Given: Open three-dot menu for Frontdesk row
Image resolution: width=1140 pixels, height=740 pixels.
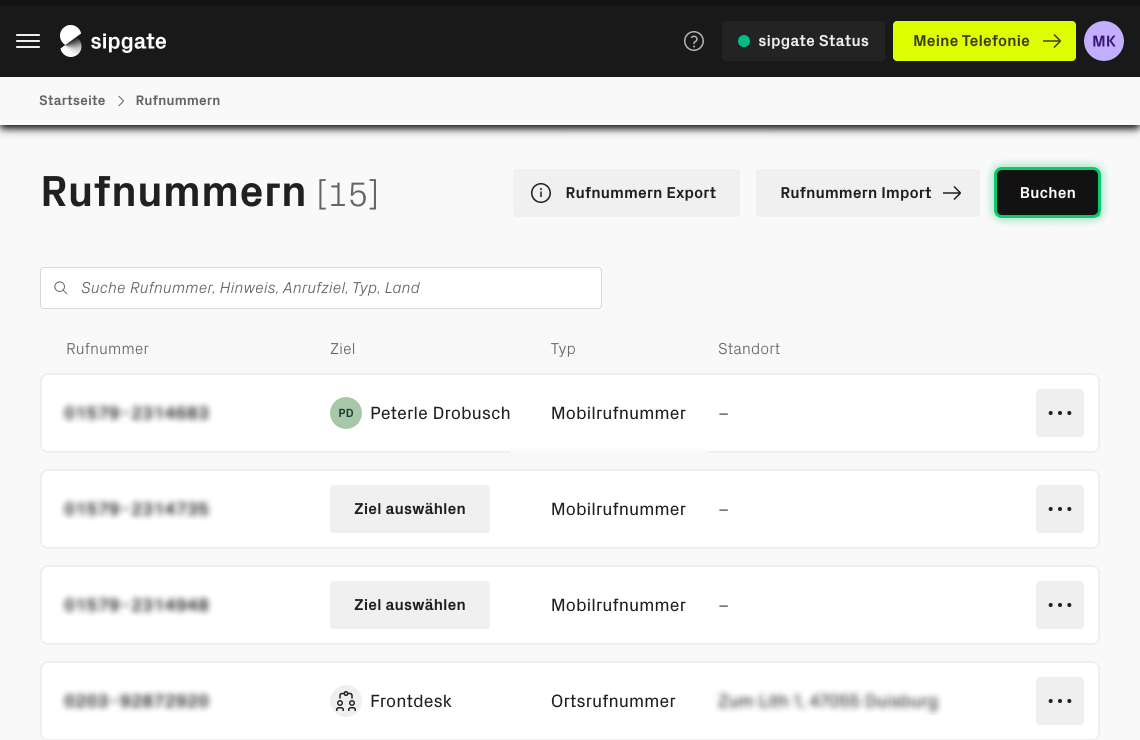Looking at the screenshot, I should [1059, 701].
